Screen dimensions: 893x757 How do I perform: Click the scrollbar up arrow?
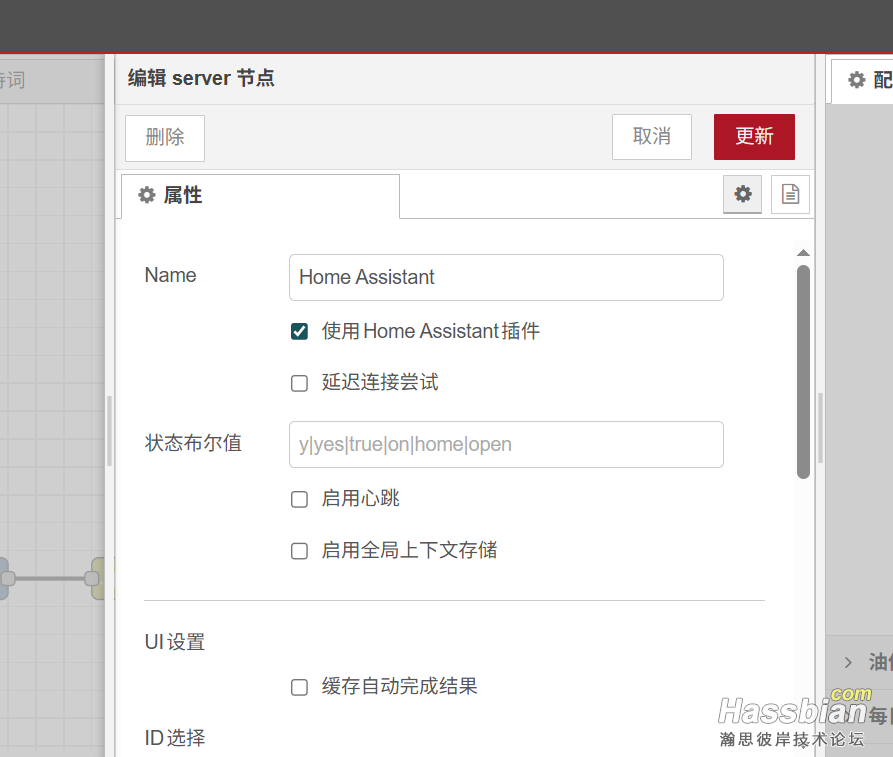point(803,253)
